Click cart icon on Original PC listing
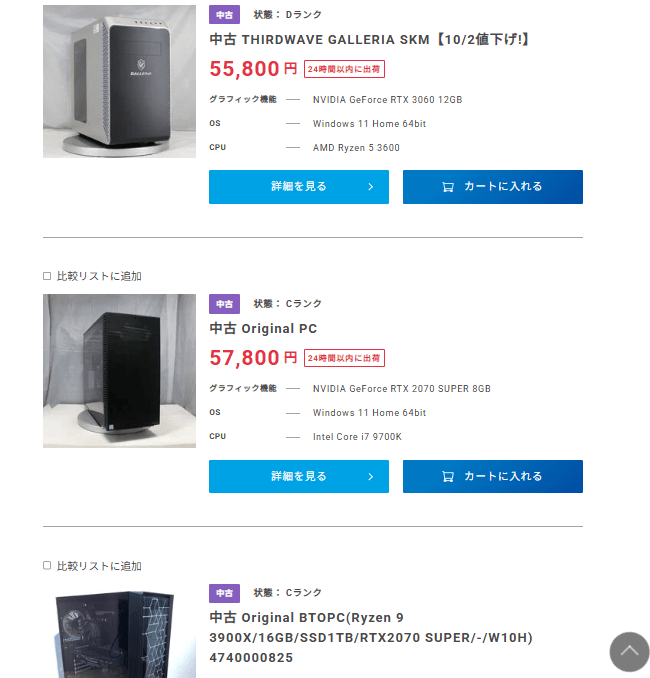The width and height of the screenshot is (650, 678). (x=448, y=477)
